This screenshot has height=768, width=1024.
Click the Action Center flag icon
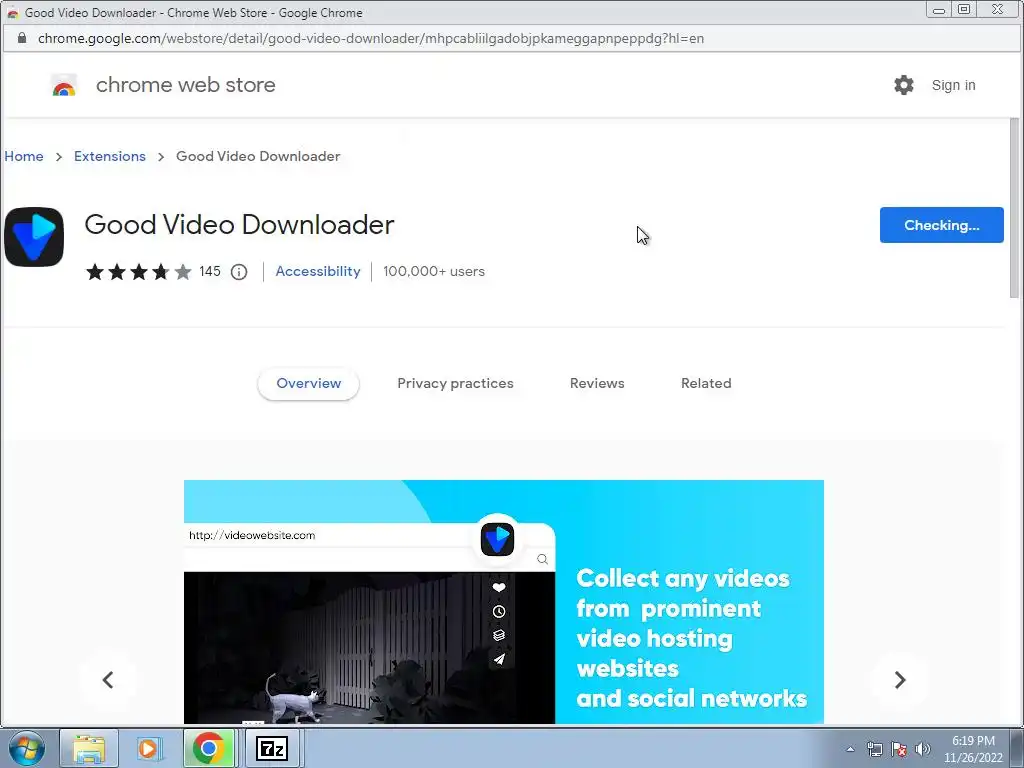click(x=899, y=749)
